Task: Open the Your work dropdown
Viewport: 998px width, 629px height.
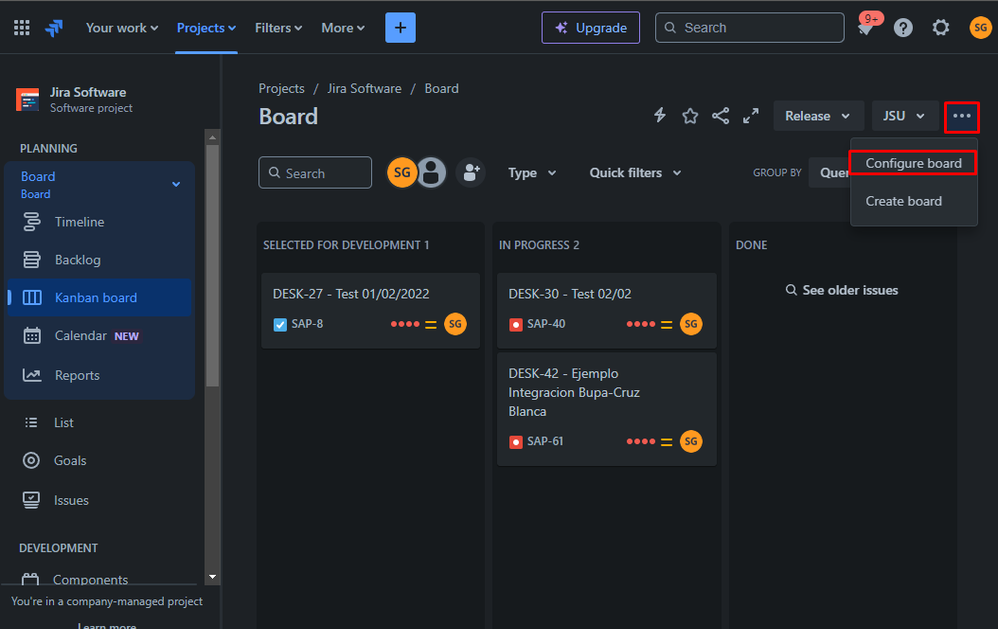Action: 122,28
